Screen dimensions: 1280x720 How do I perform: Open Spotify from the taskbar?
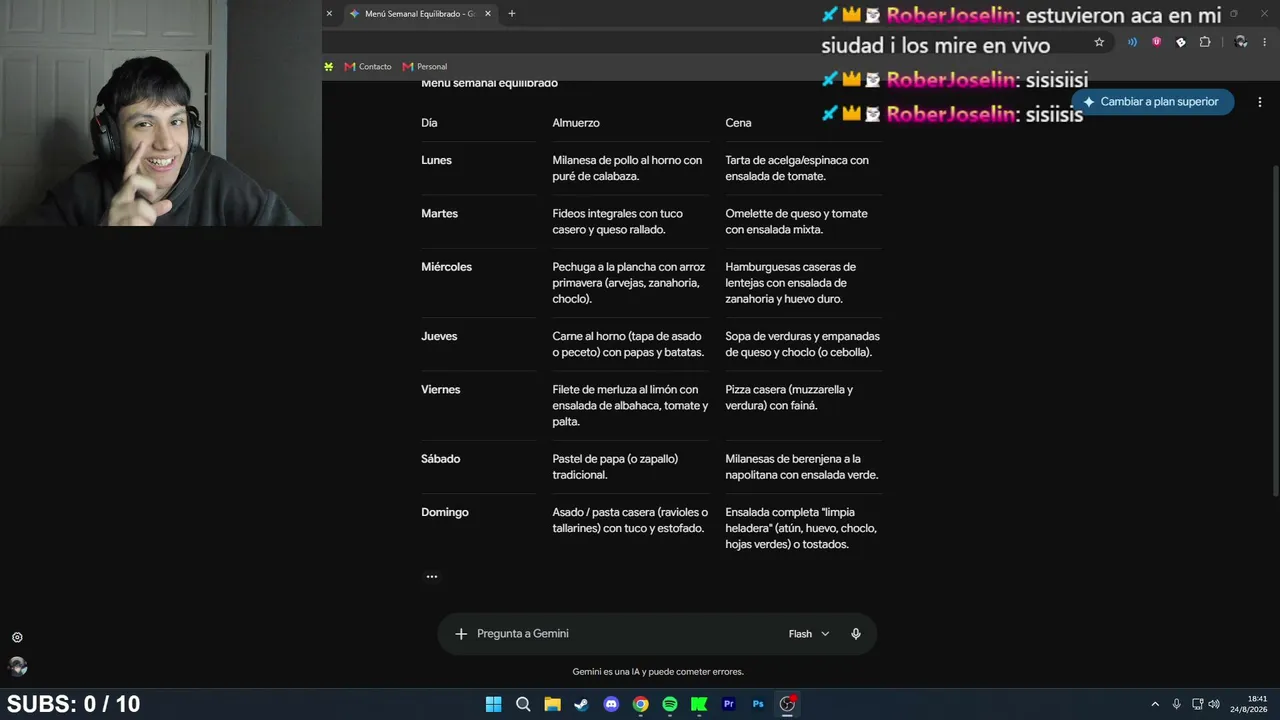tap(670, 704)
